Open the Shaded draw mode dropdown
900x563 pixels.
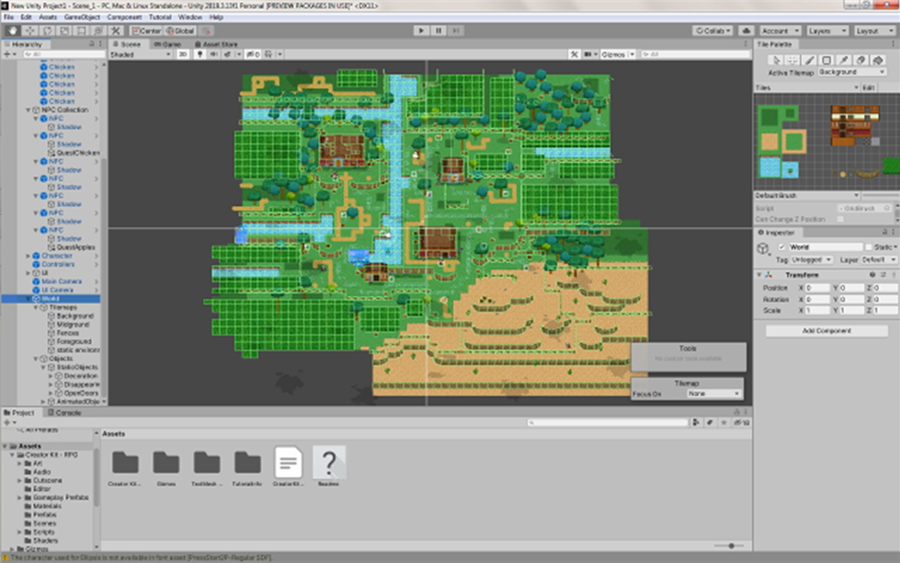coord(141,55)
